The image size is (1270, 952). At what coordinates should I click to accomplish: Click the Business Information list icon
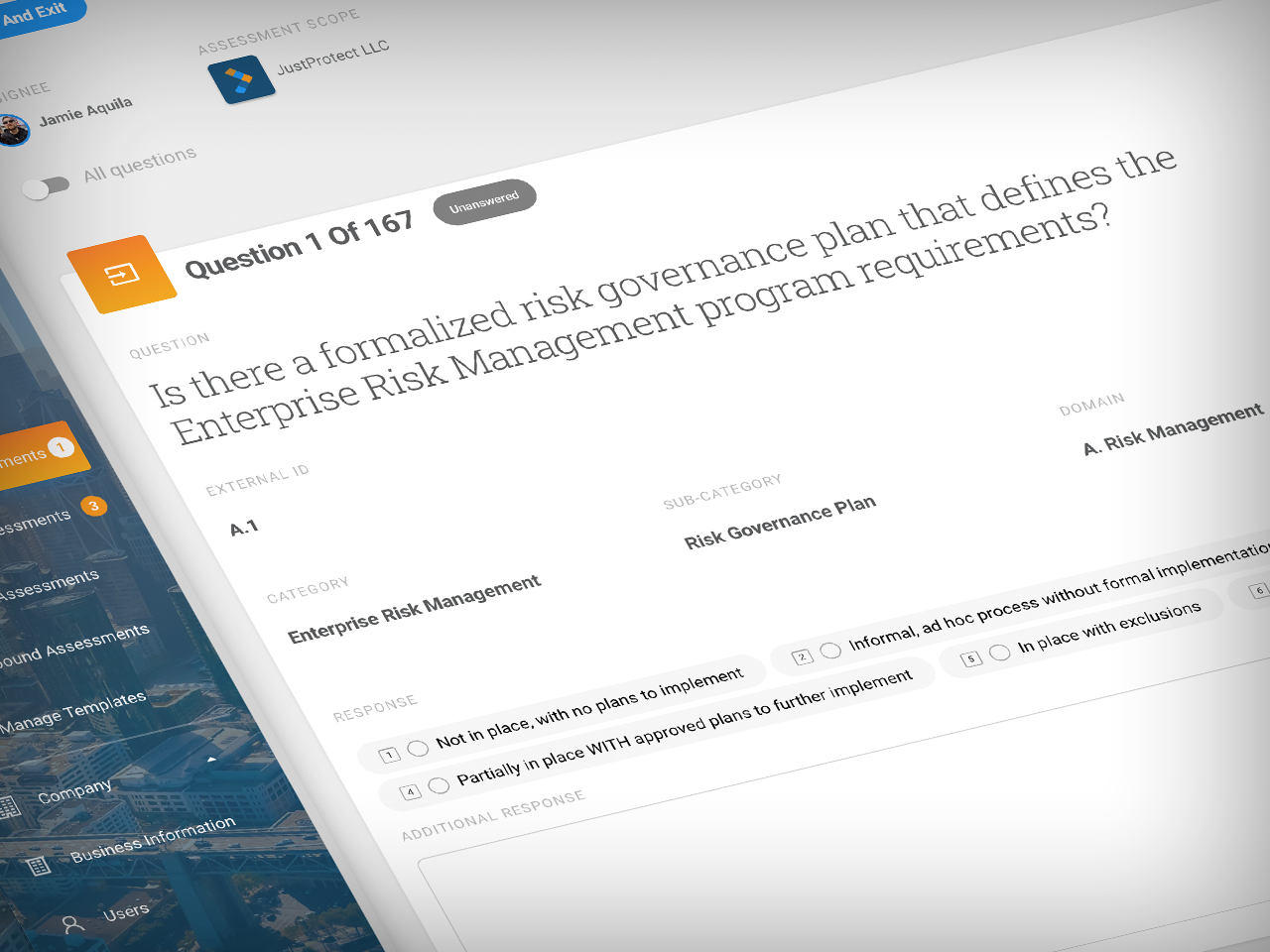point(39,867)
